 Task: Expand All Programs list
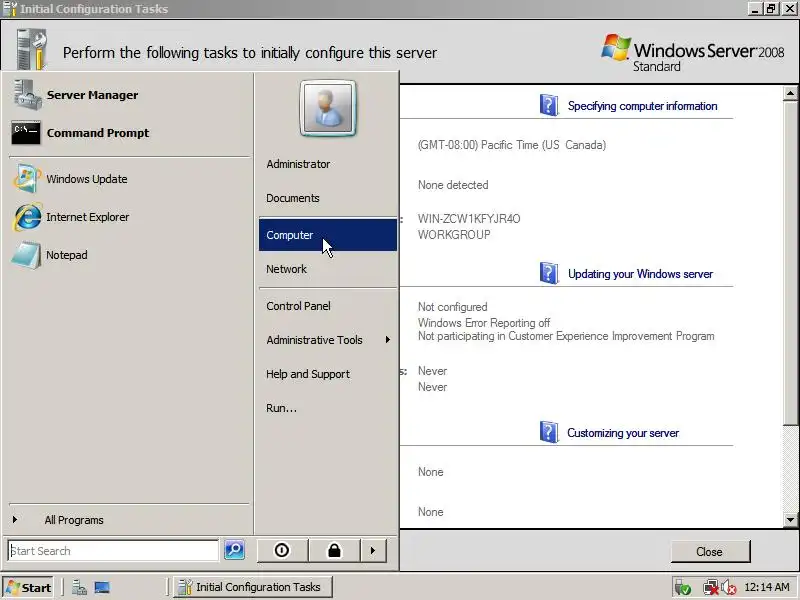[x=74, y=520]
